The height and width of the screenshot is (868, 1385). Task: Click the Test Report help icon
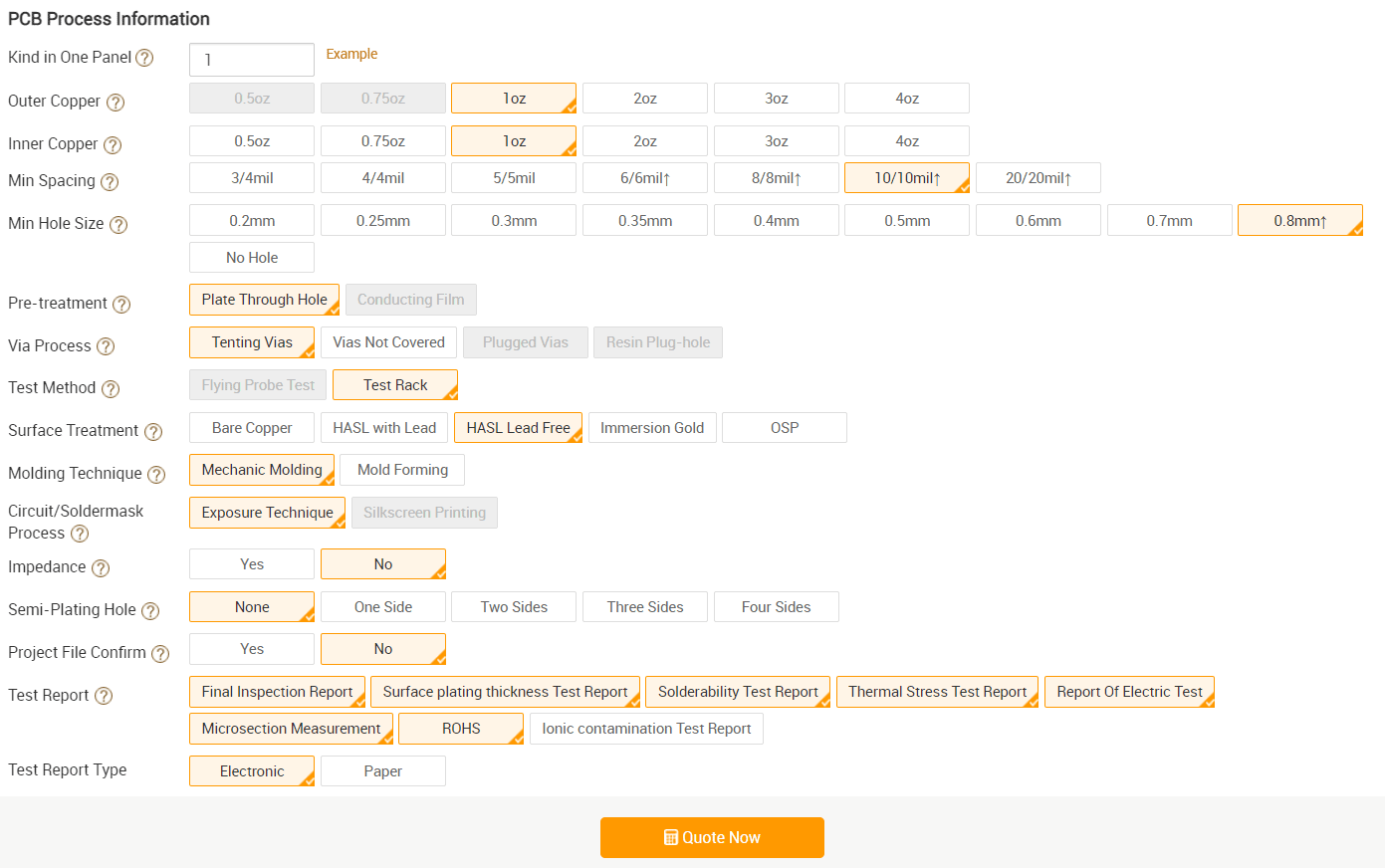coord(104,696)
